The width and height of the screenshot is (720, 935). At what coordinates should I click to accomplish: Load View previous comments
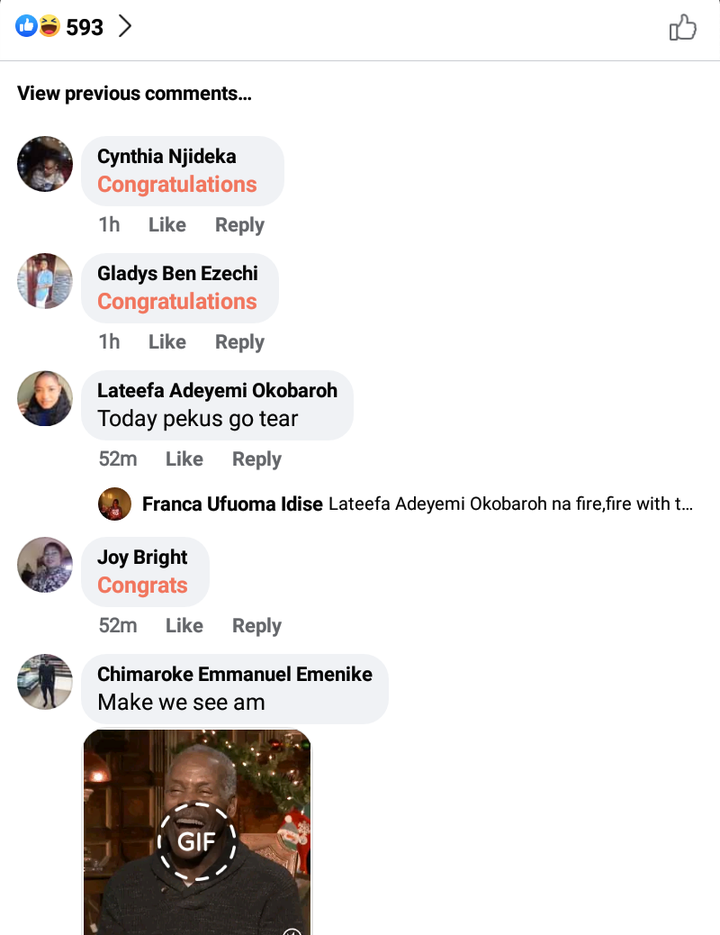[134, 94]
